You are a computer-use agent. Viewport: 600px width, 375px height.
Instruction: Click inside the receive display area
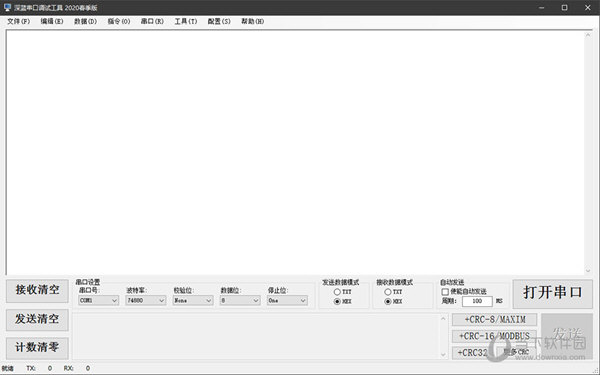[295, 152]
